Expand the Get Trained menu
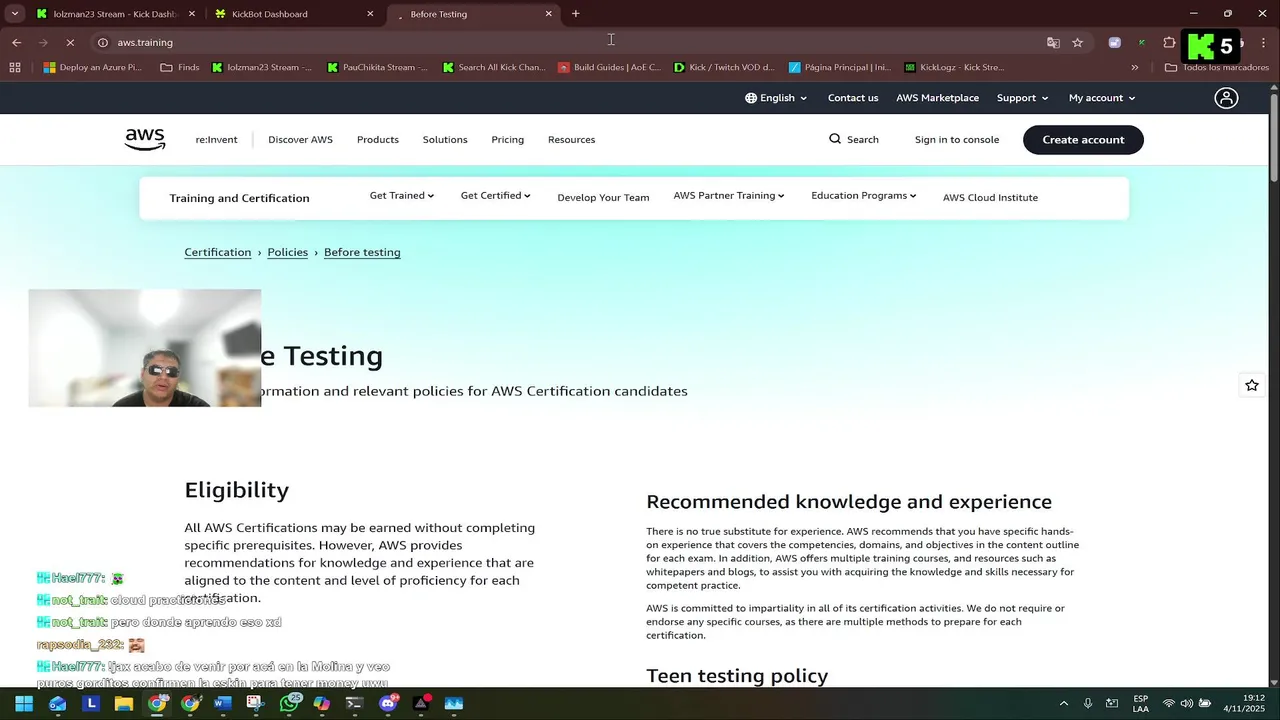This screenshot has height=720, width=1280. 402,196
